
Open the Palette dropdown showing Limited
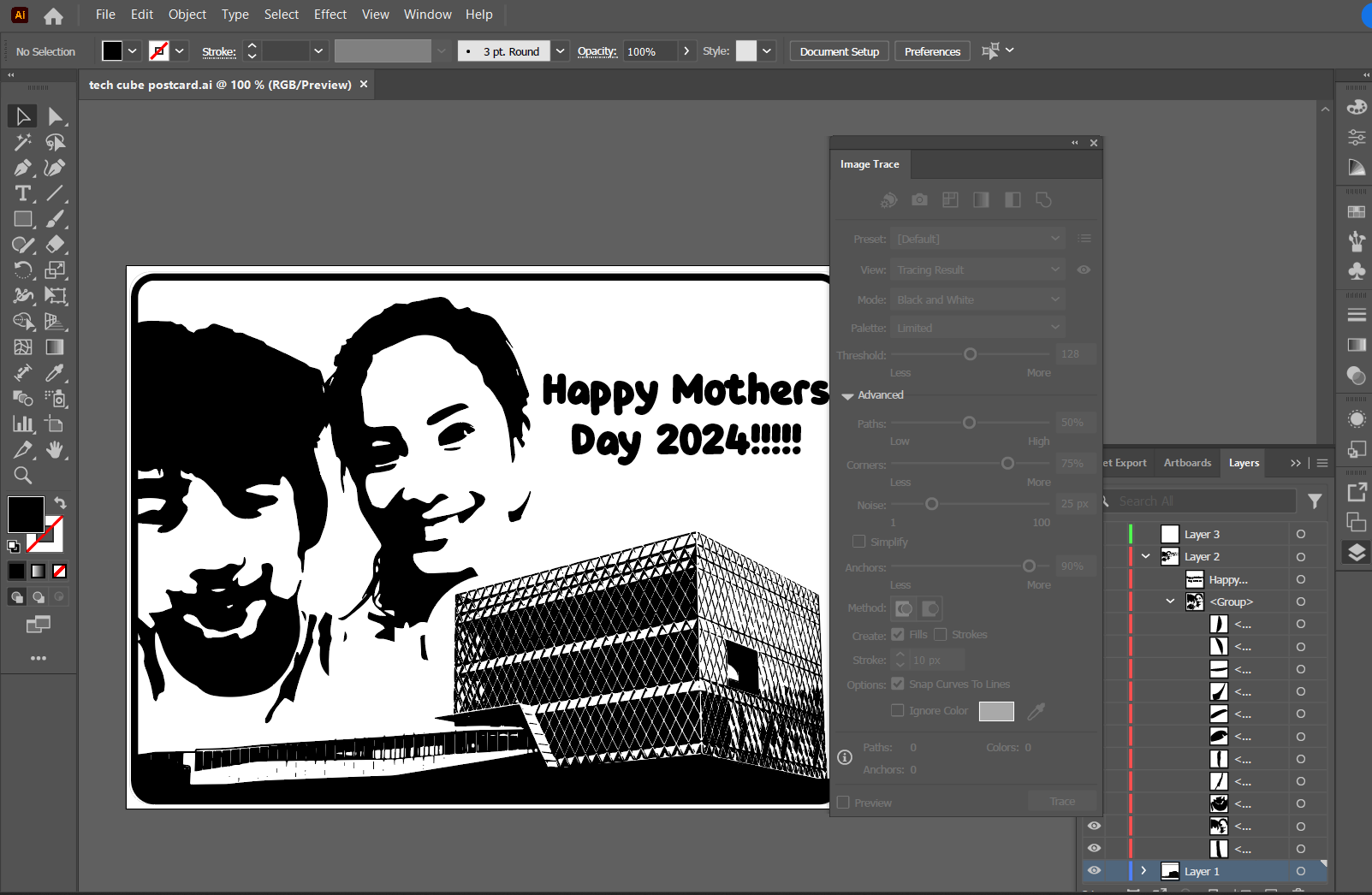pos(977,328)
